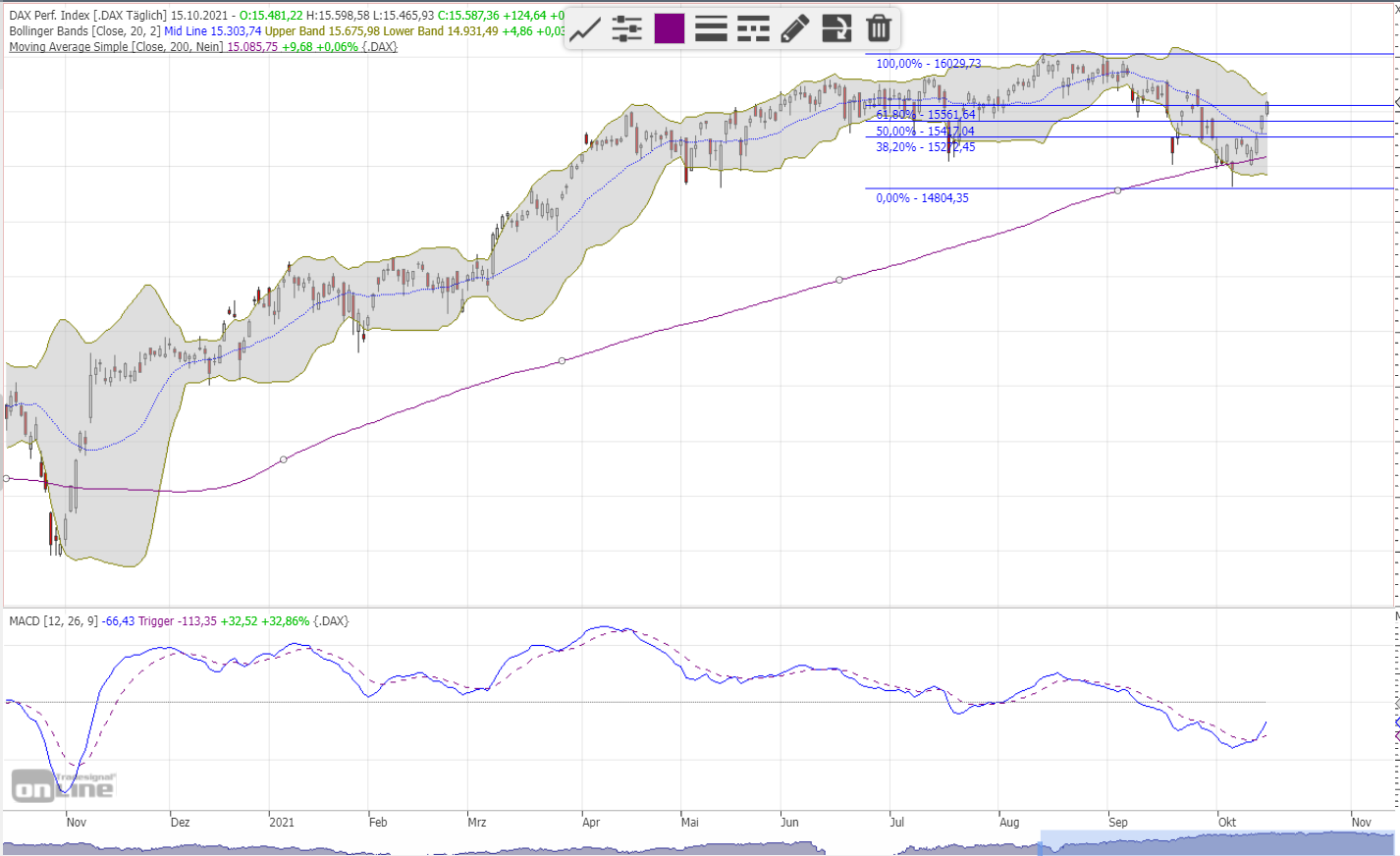Viewport: 1400px width, 856px height.
Task: Select the Bollinger Bands legend label
Action: coord(84,31)
